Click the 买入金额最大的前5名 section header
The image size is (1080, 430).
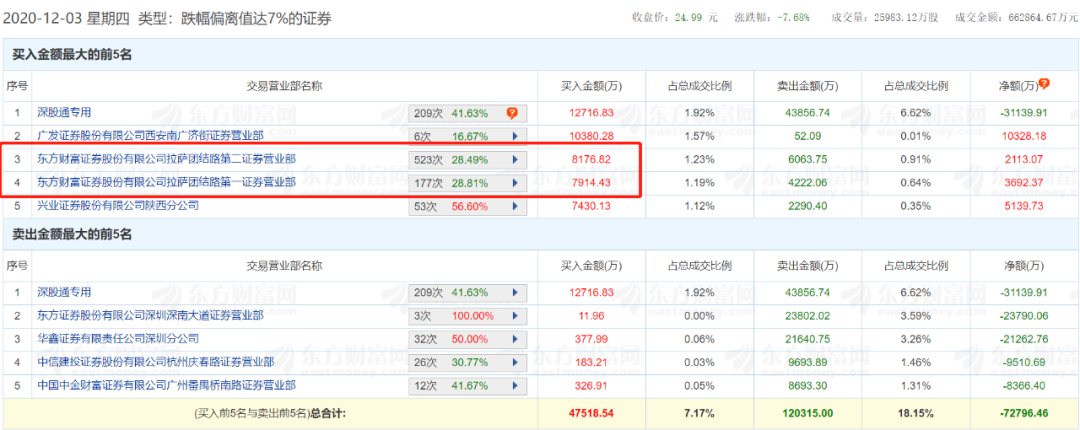[72, 55]
